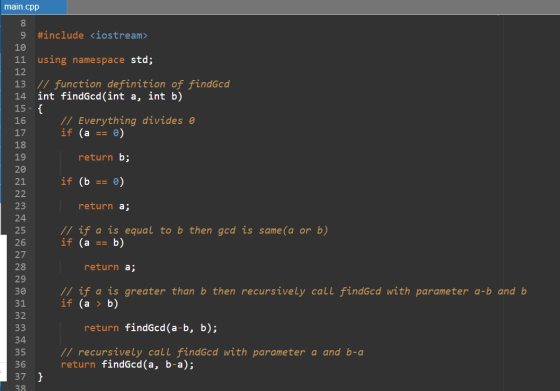Click the 'if (a > b)' statement
560x391 pixels.
coord(89,304)
